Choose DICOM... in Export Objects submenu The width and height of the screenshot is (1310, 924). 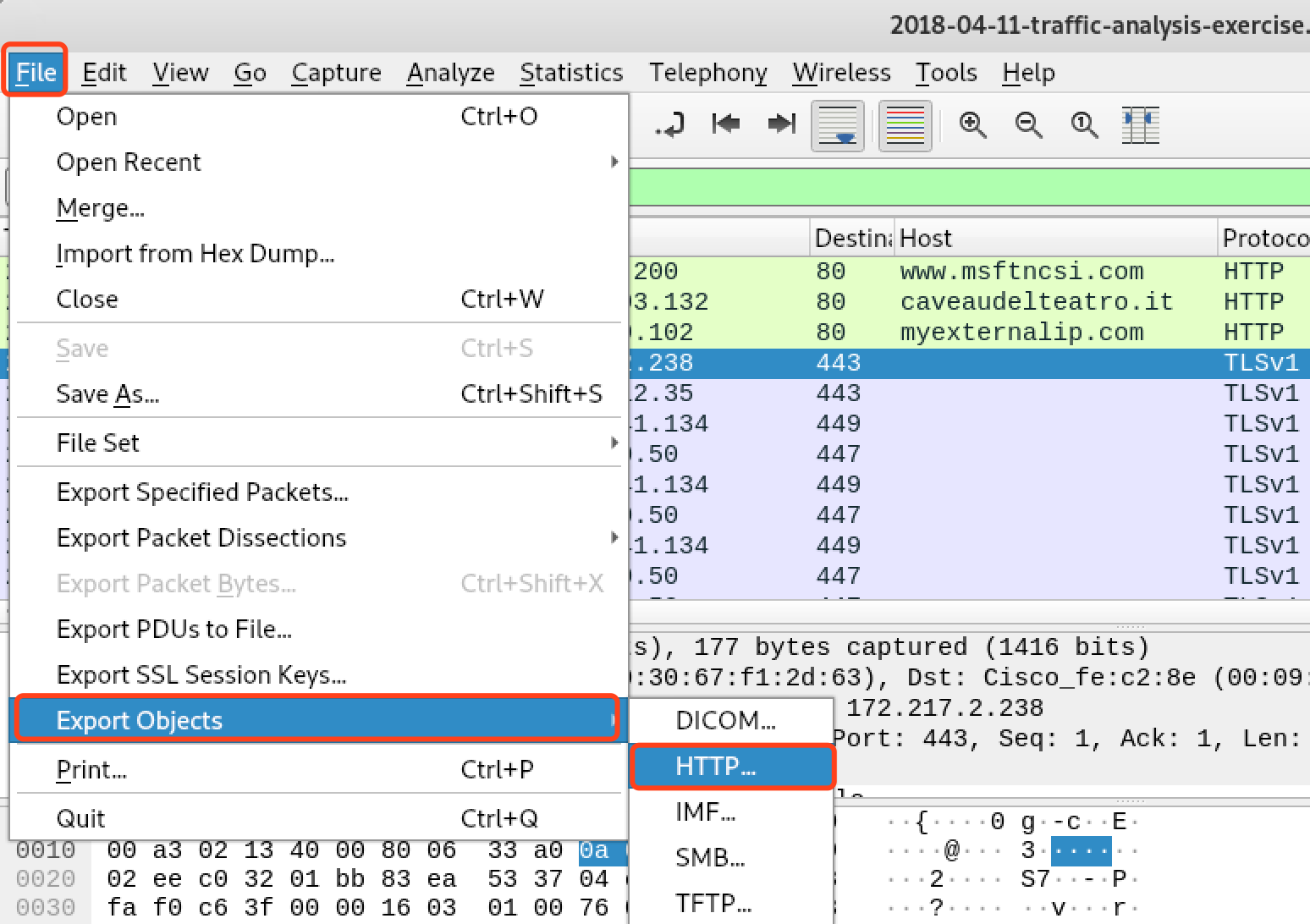[x=732, y=720]
